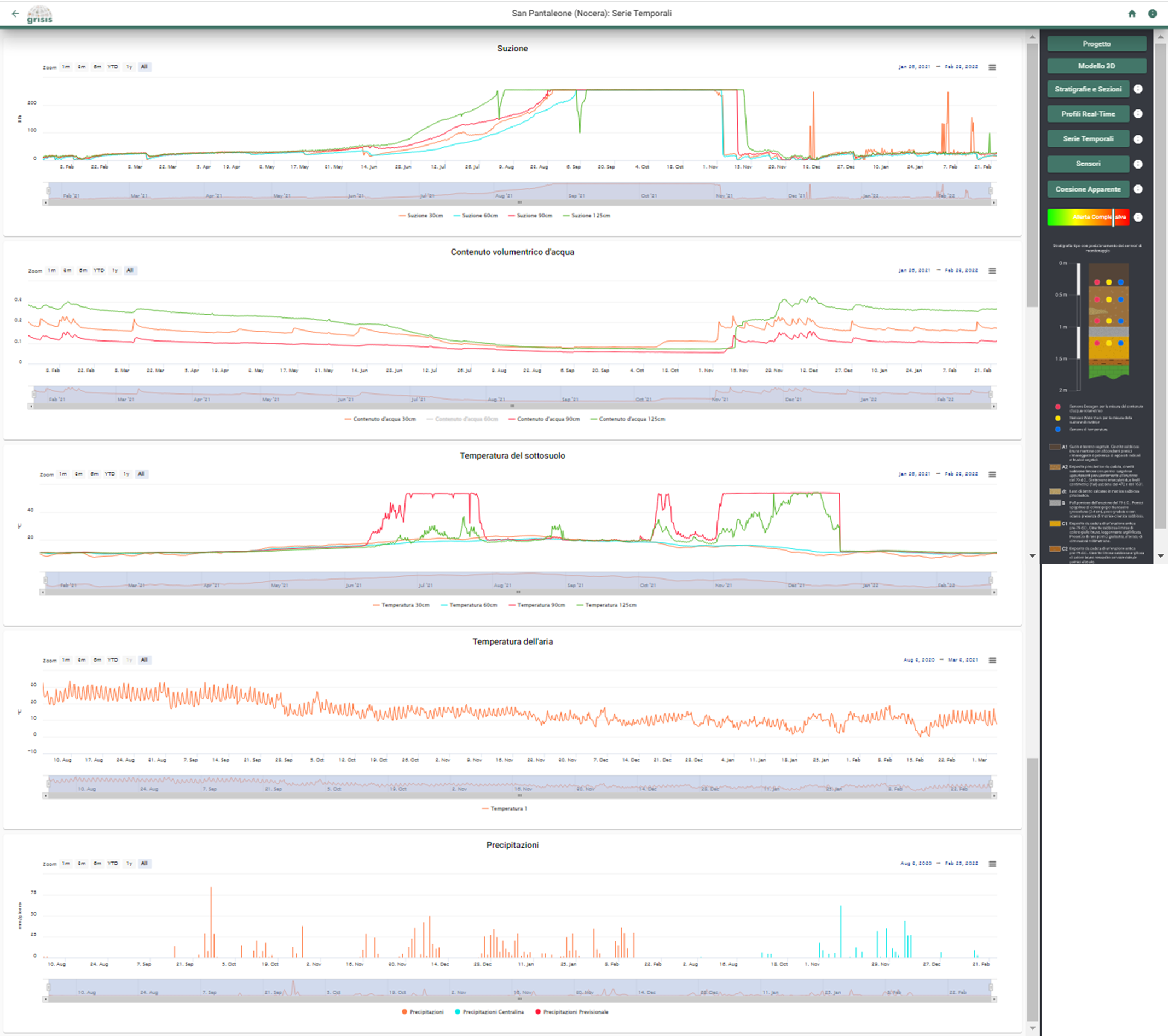The width and height of the screenshot is (1168, 1036).
Task: Toggle Precipitazioni Centralina legend item
Action: (489, 1011)
